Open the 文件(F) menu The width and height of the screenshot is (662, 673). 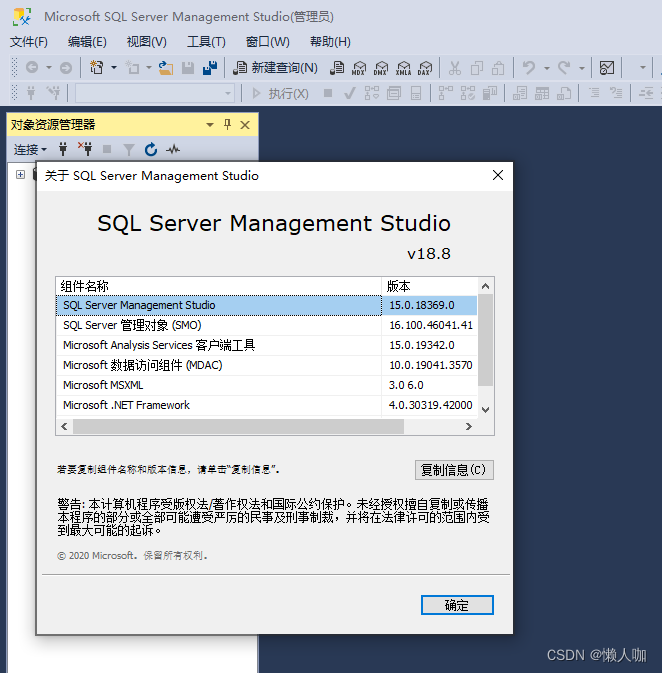pos(29,42)
